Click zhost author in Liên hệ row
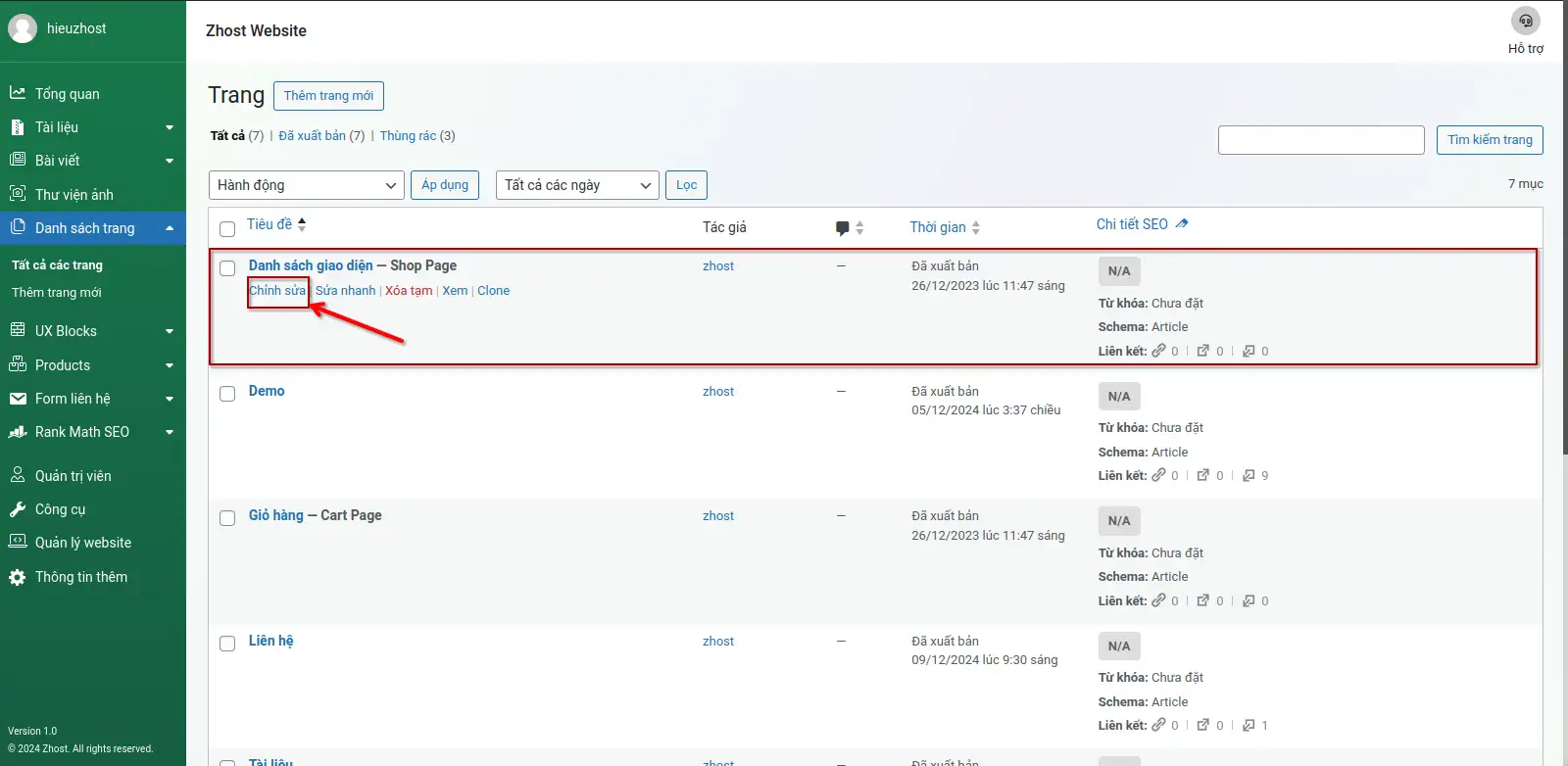 click(718, 642)
